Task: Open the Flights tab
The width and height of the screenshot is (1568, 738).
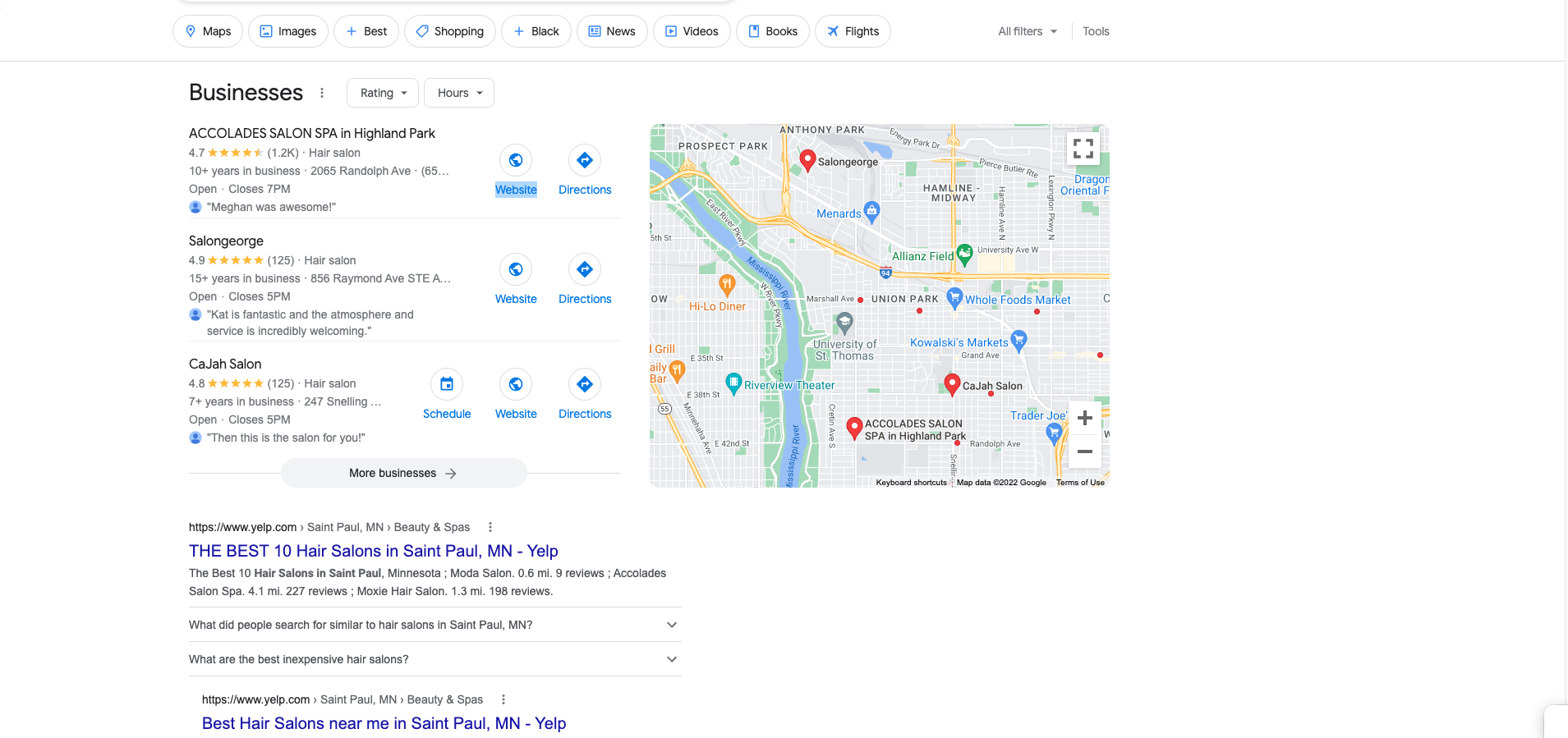Action: pos(853,31)
